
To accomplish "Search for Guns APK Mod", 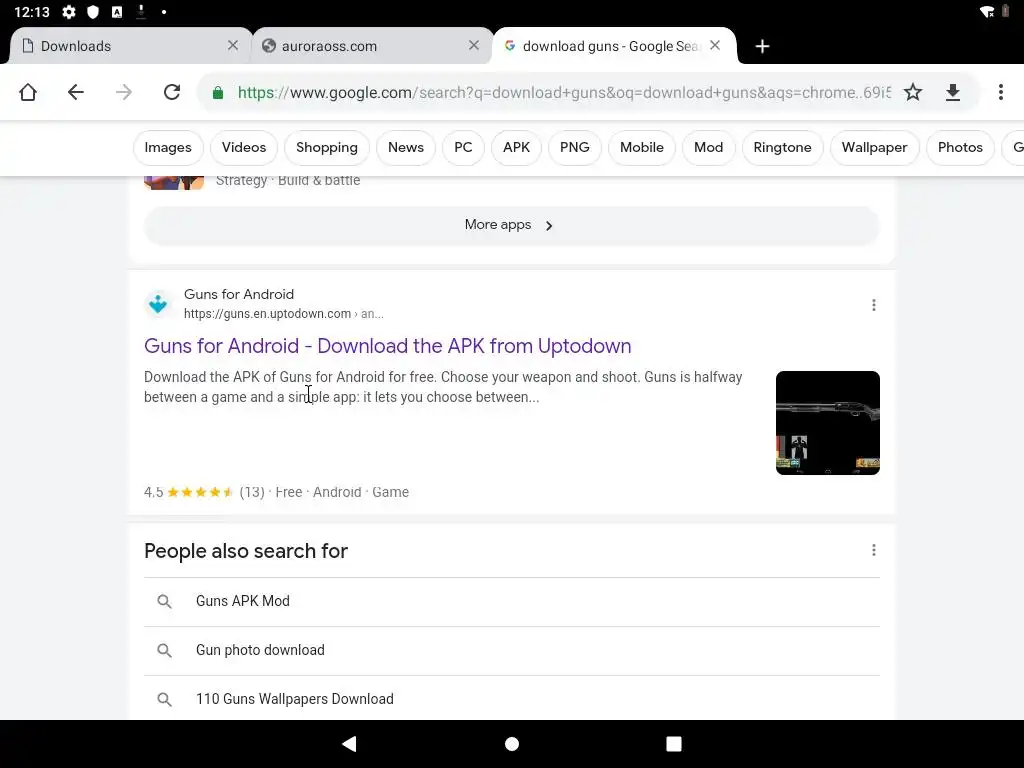I will point(511,601).
